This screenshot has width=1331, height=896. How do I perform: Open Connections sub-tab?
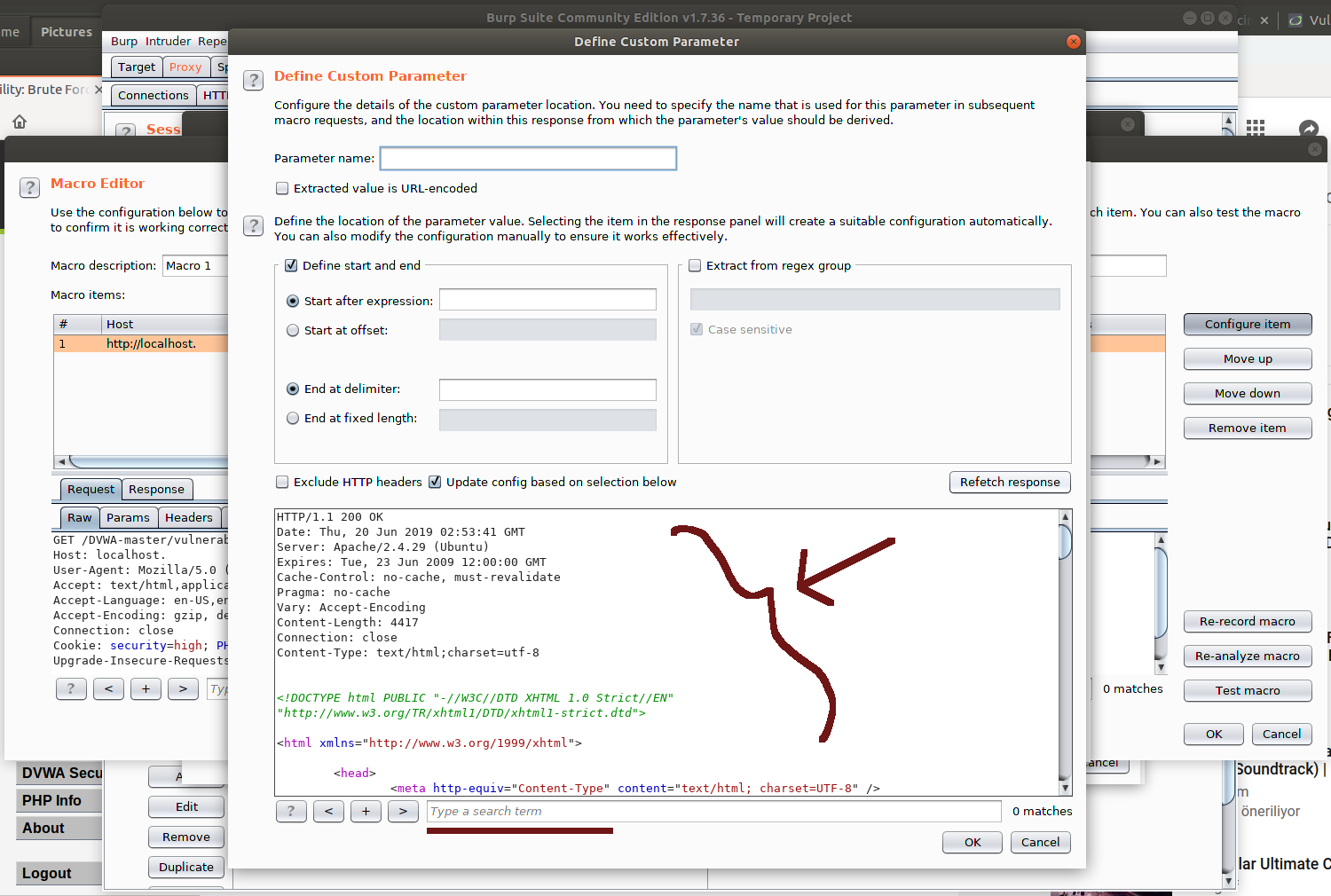[153, 95]
